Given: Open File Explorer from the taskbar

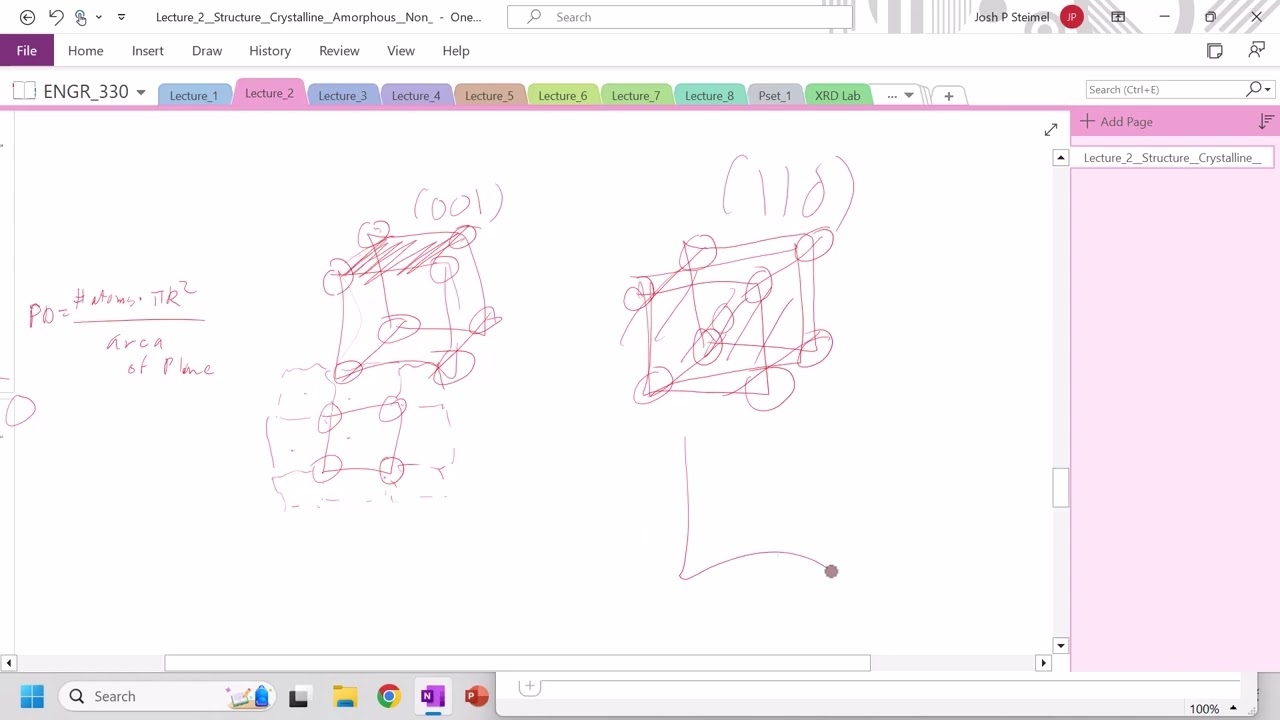Looking at the screenshot, I should (344, 697).
